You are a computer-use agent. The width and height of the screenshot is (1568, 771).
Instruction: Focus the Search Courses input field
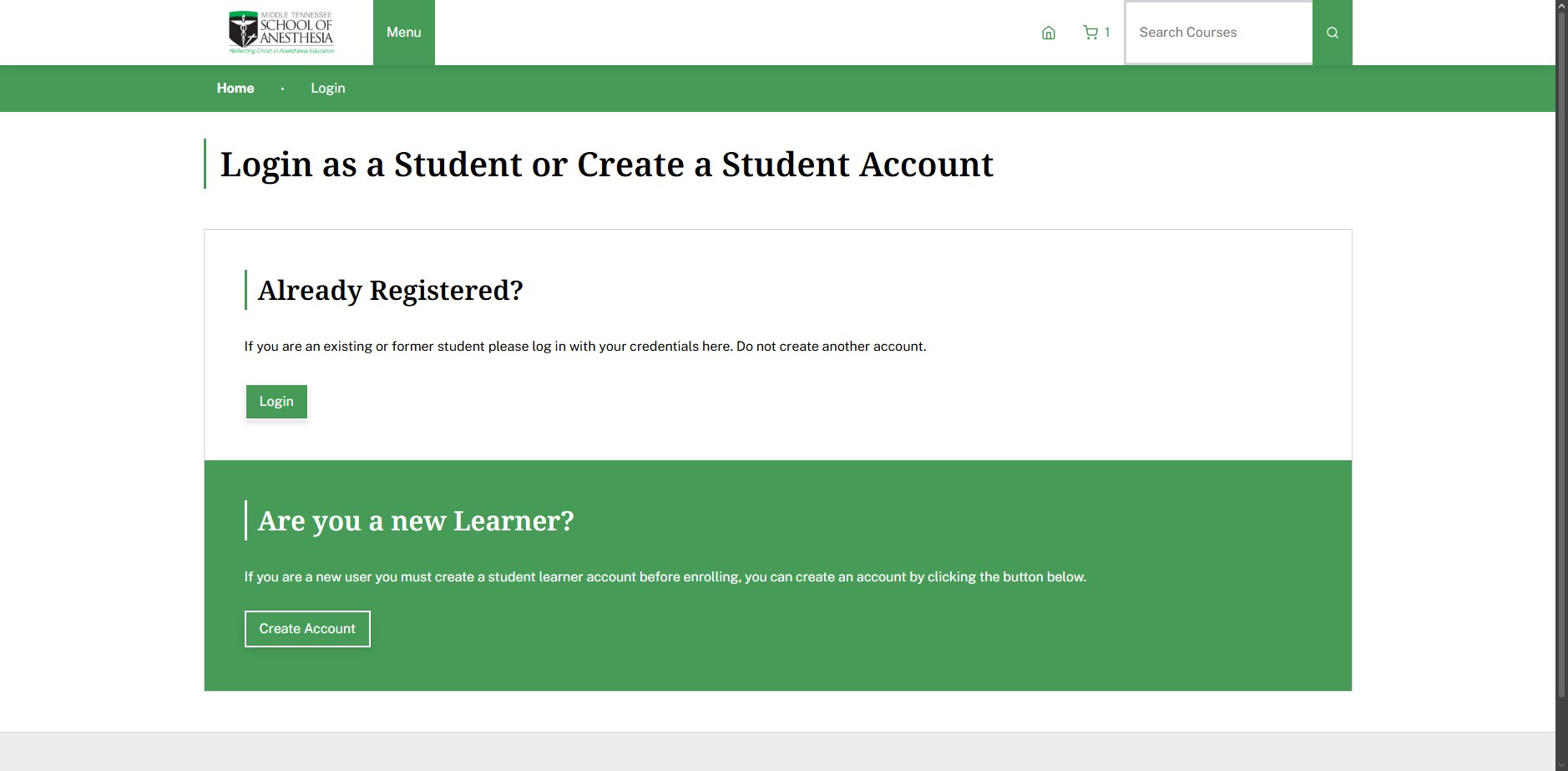(1218, 33)
